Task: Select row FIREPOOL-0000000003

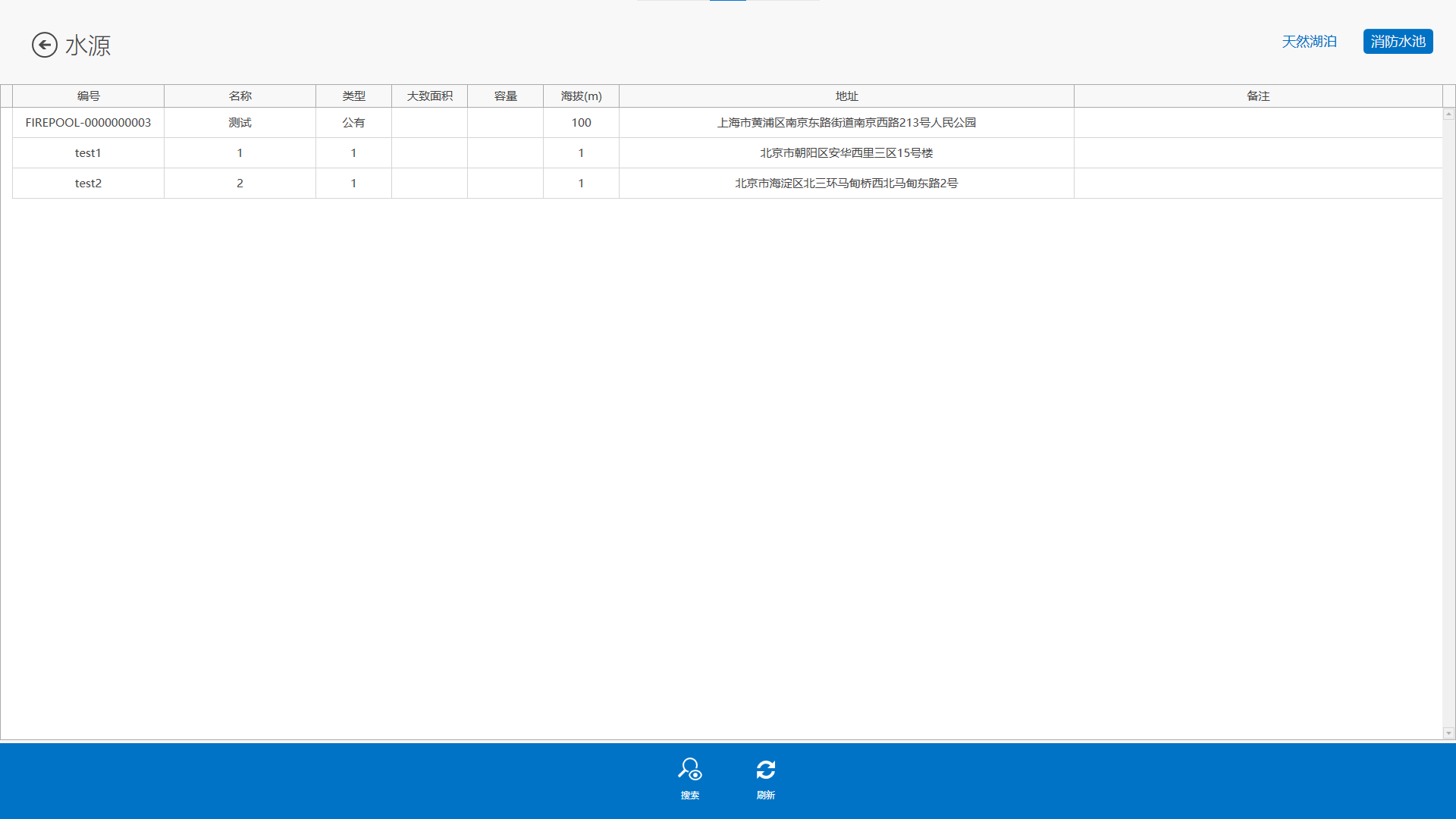Action: point(727,123)
